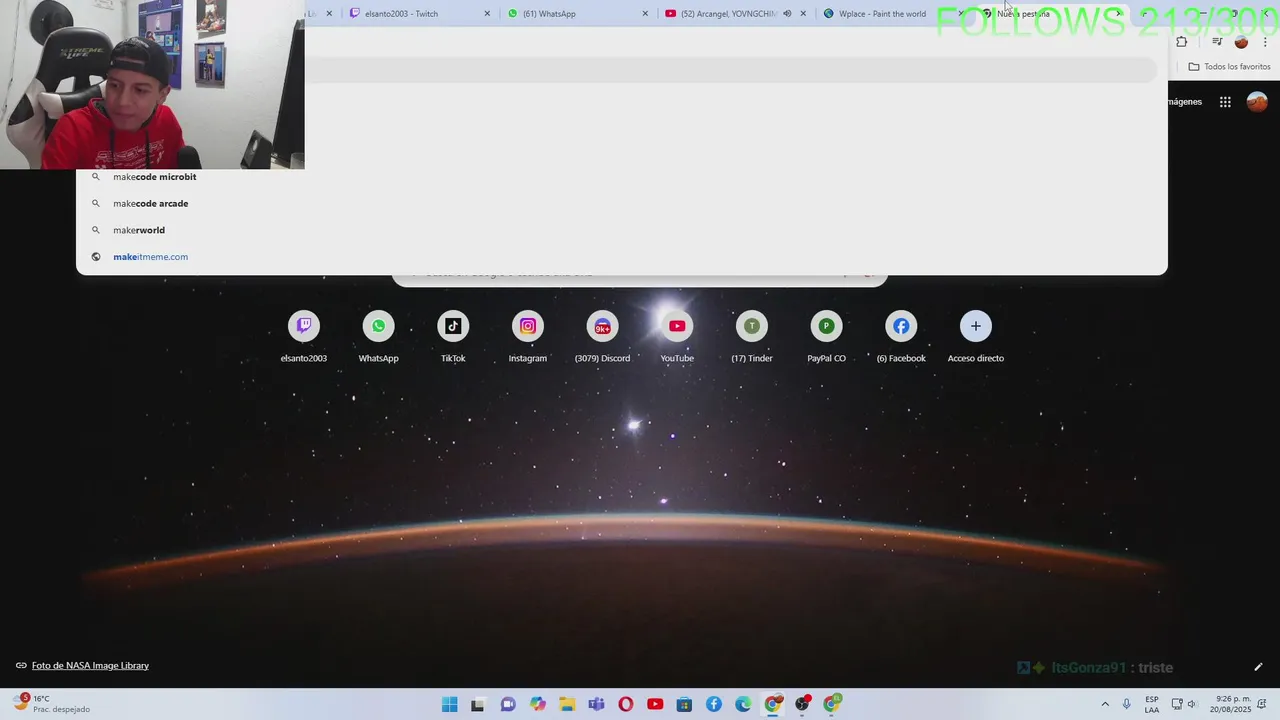Open File Explorer from the taskbar
The width and height of the screenshot is (1280, 720).
pyautogui.click(x=567, y=704)
